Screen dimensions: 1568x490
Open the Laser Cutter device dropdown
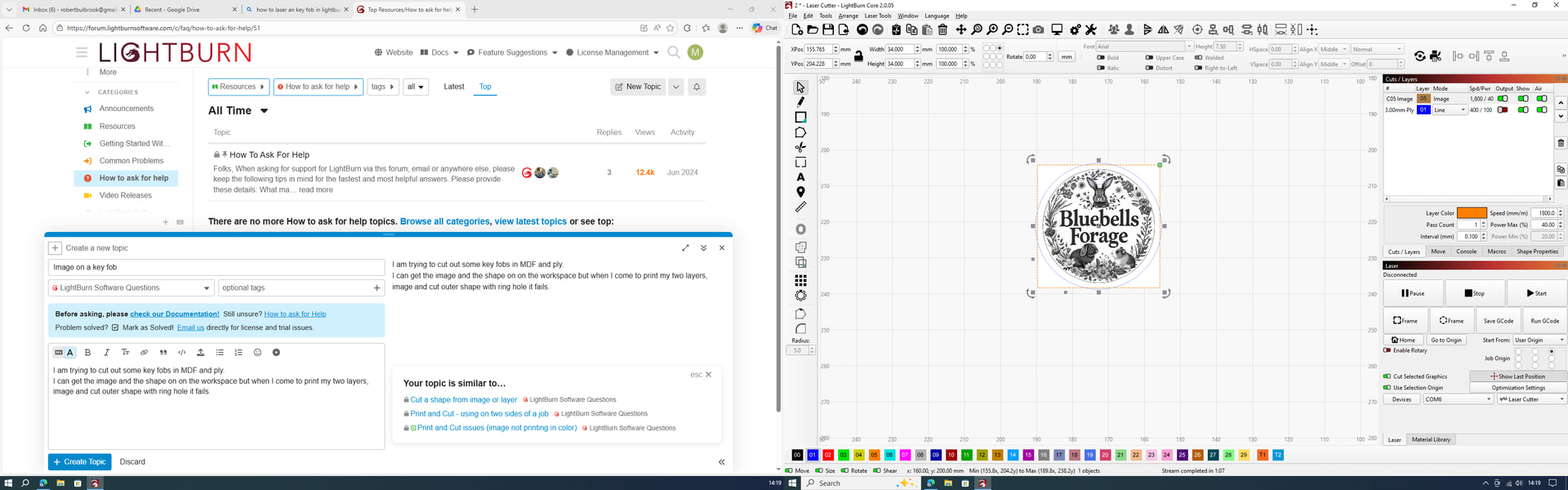point(1531,399)
